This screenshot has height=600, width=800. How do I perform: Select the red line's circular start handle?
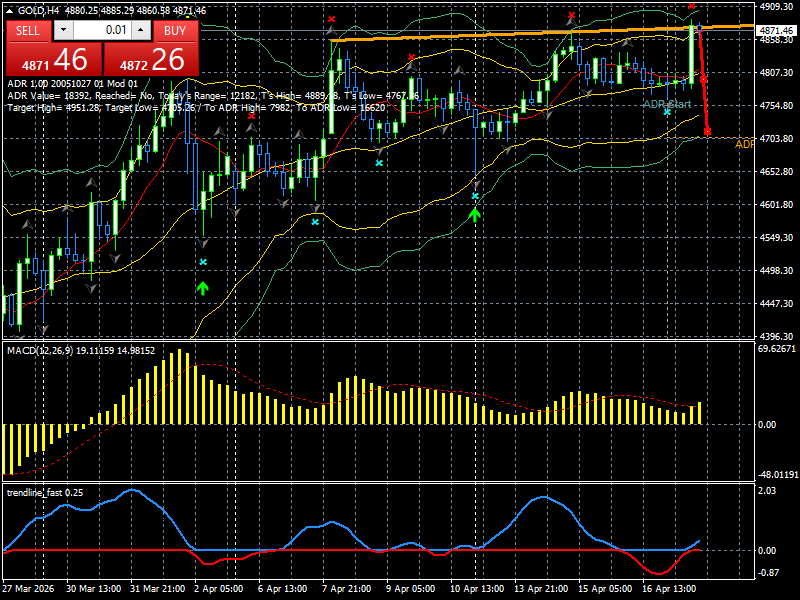coord(699,28)
